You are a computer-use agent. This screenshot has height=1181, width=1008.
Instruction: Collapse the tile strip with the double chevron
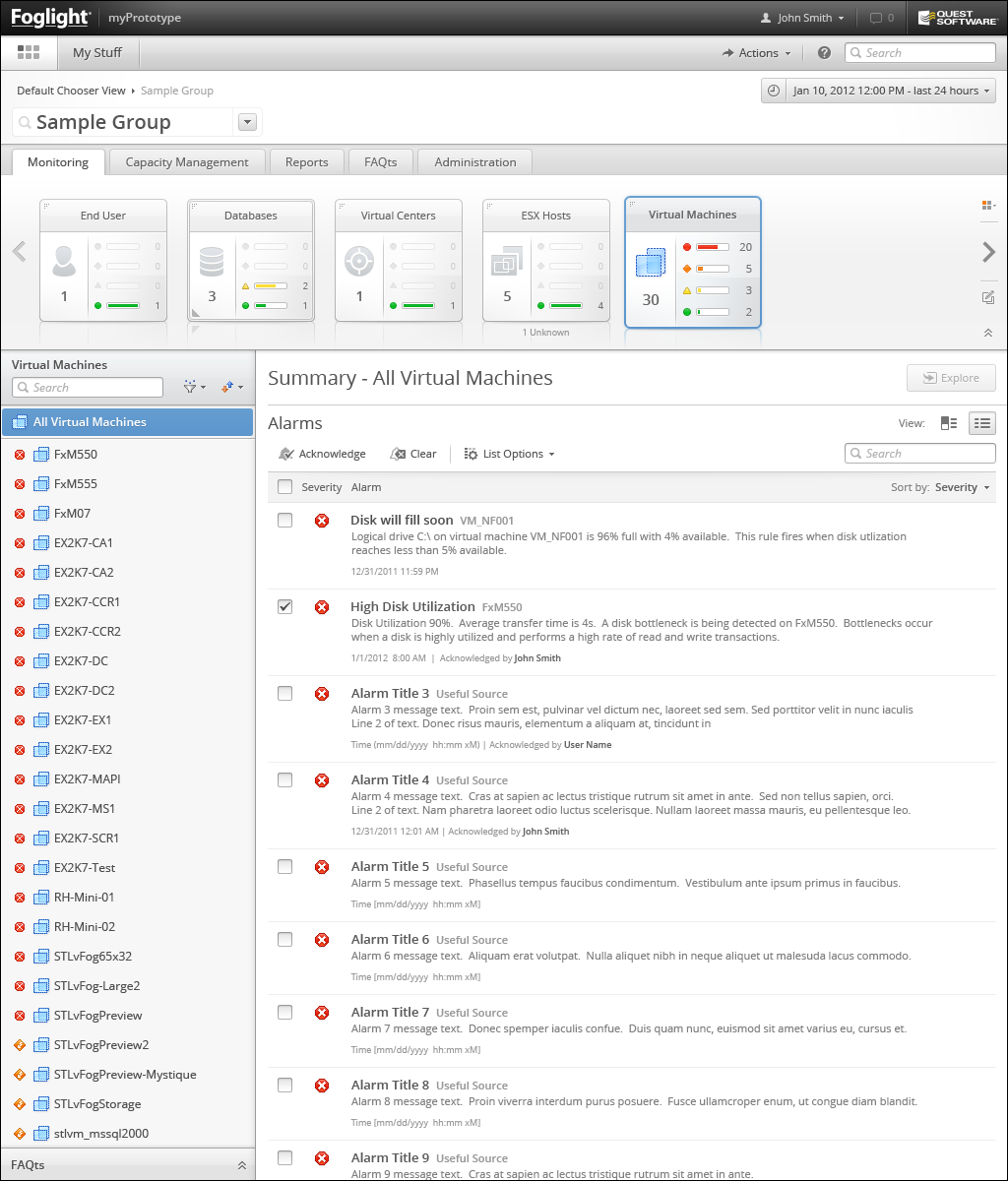pos(988,333)
